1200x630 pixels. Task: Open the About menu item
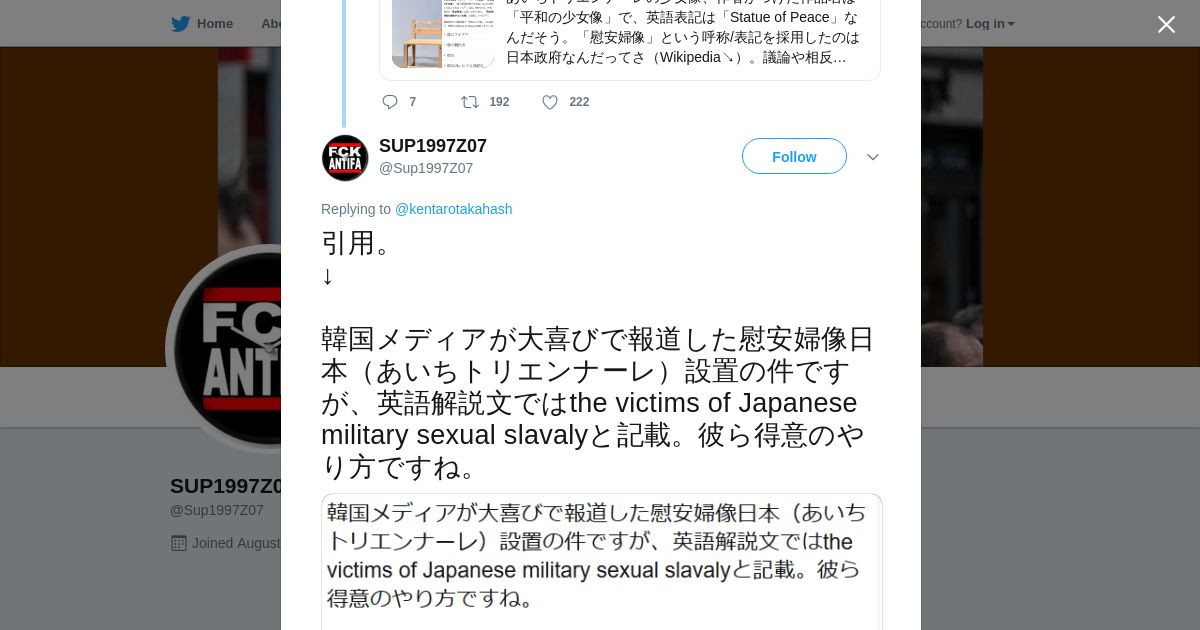pyautogui.click(x=271, y=24)
